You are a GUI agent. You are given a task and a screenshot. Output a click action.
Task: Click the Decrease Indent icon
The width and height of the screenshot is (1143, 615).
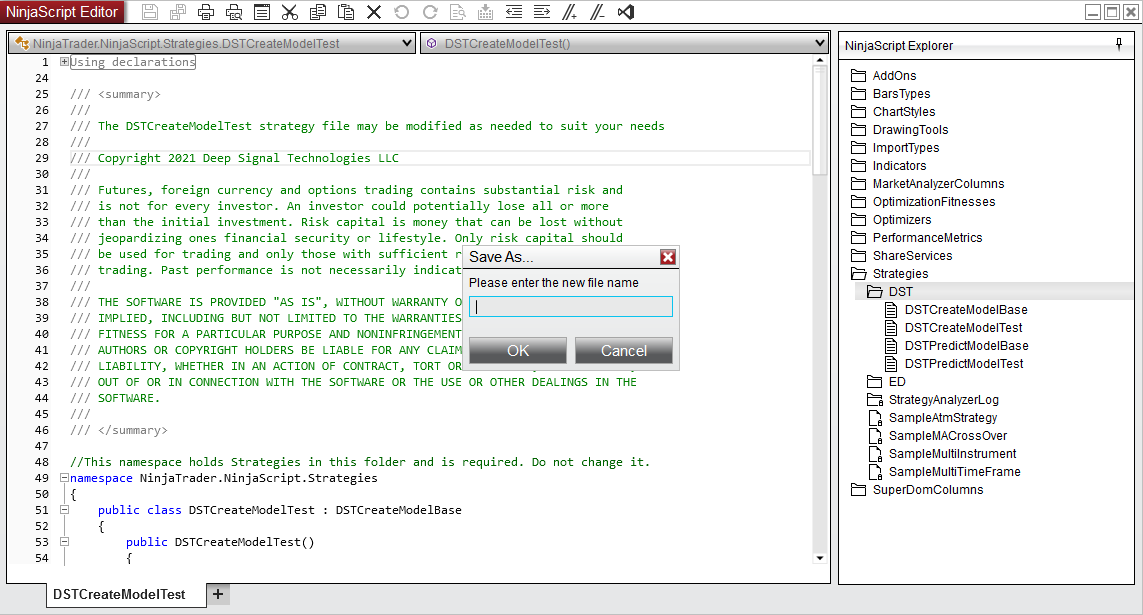pyautogui.click(x=514, y=12)
